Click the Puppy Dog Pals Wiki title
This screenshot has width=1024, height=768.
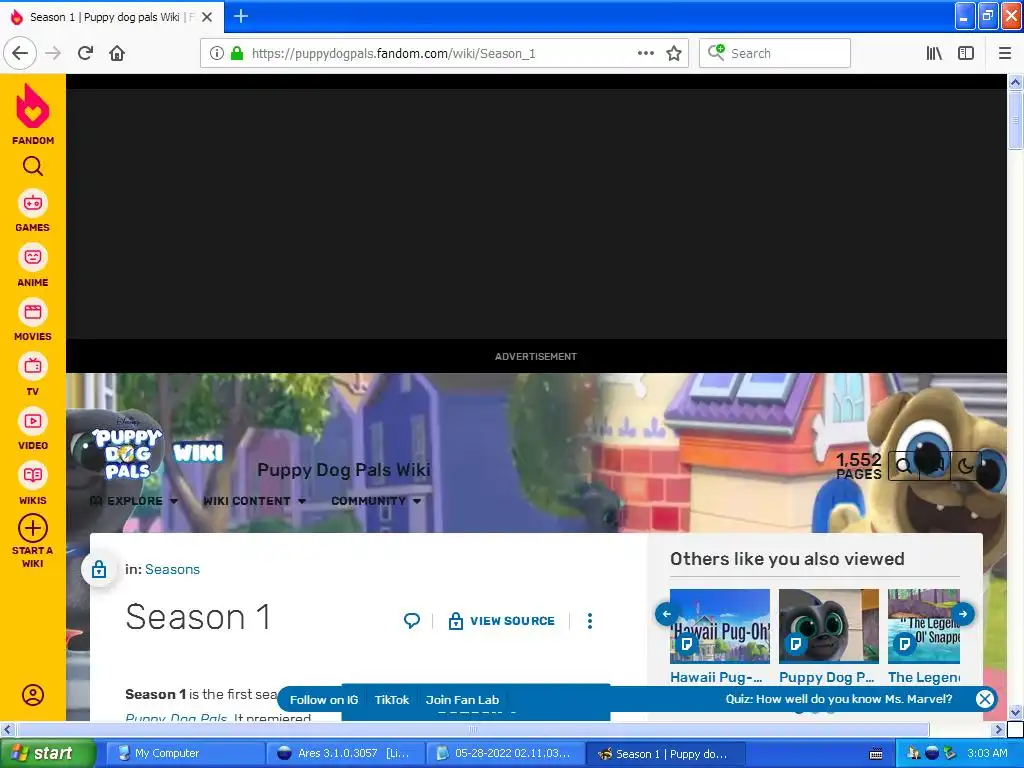click(x=344, y=470)
